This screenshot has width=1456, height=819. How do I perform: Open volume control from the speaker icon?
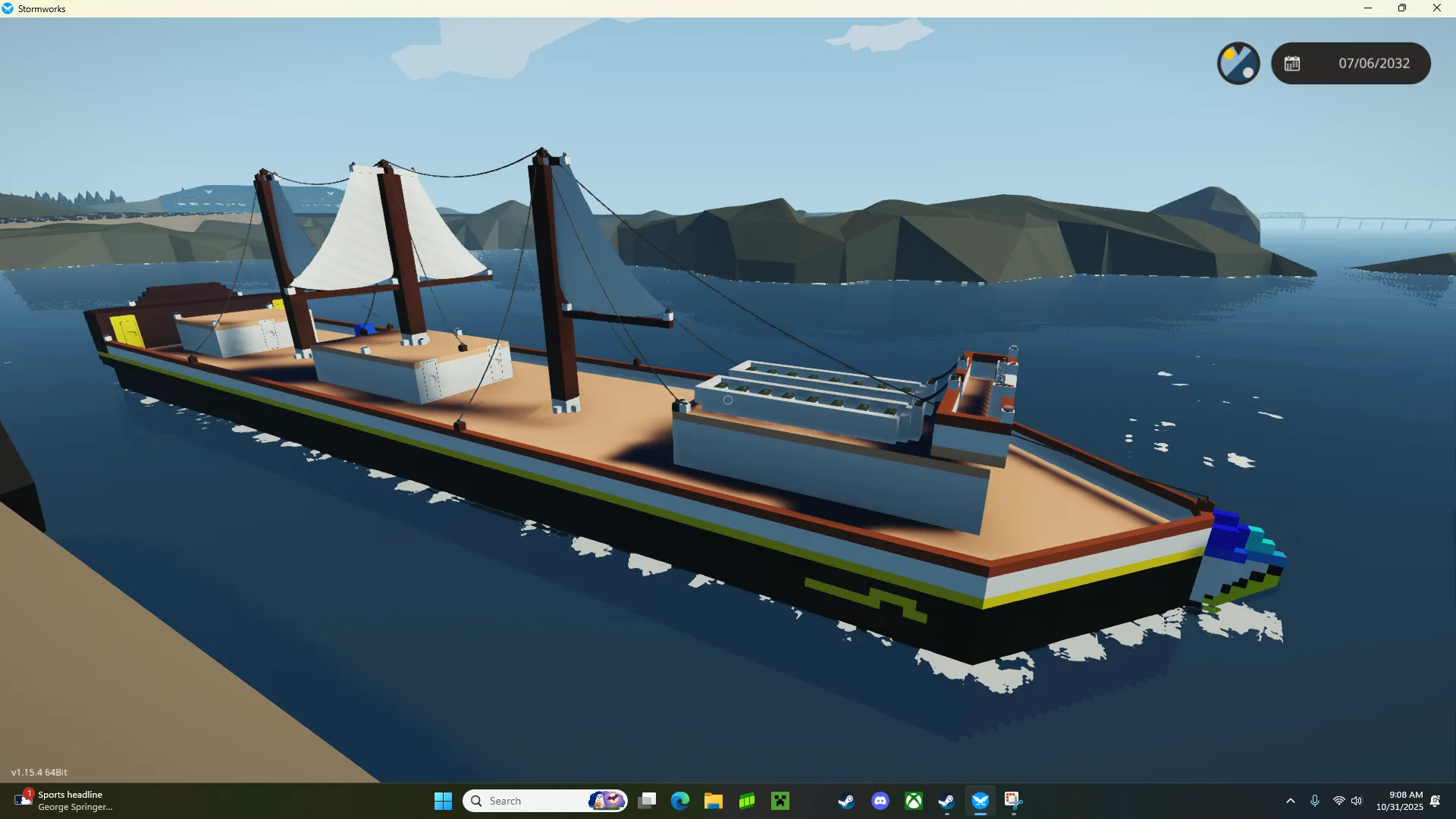point(1357,801)
